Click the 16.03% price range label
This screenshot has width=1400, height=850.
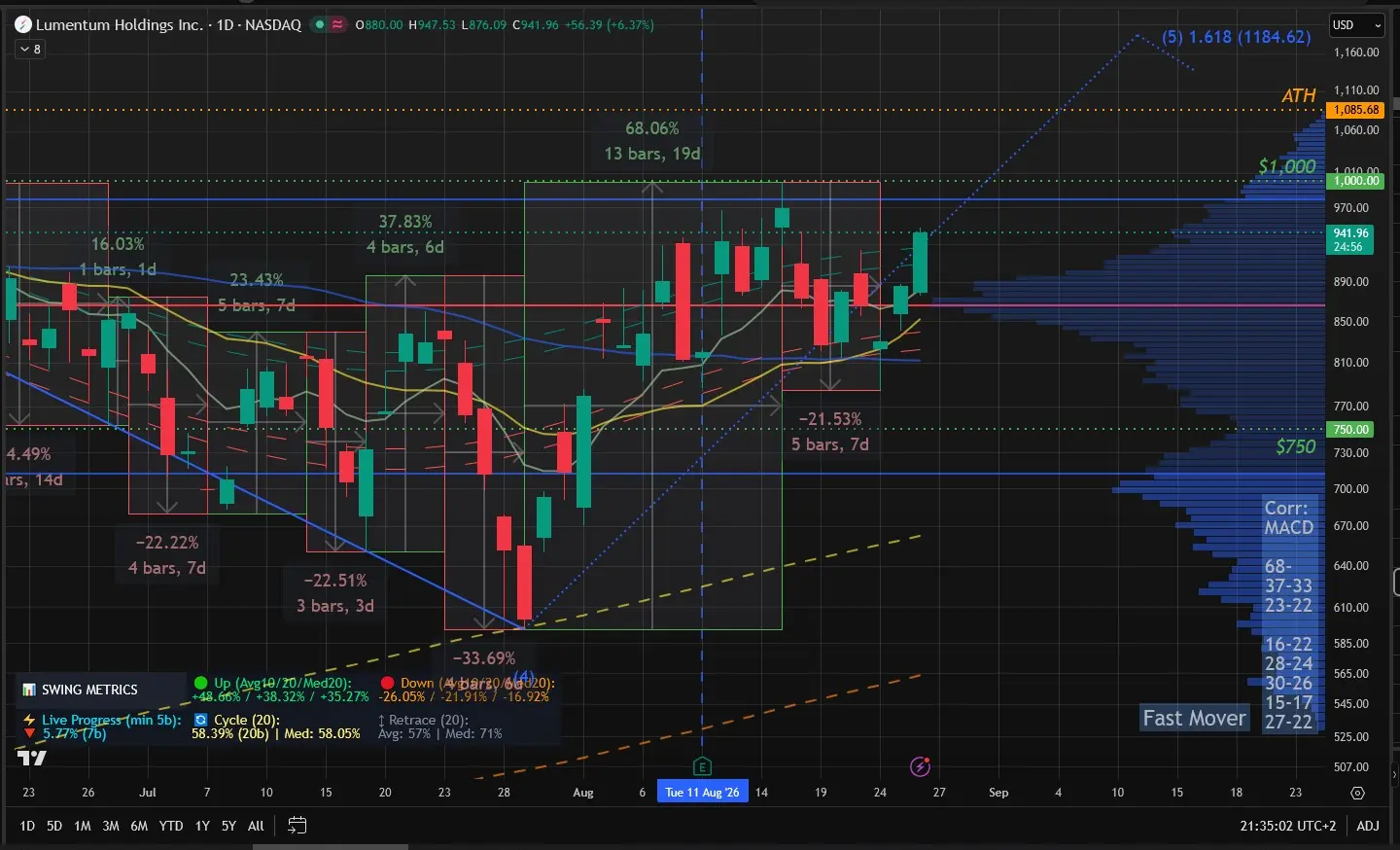[118, 244]
